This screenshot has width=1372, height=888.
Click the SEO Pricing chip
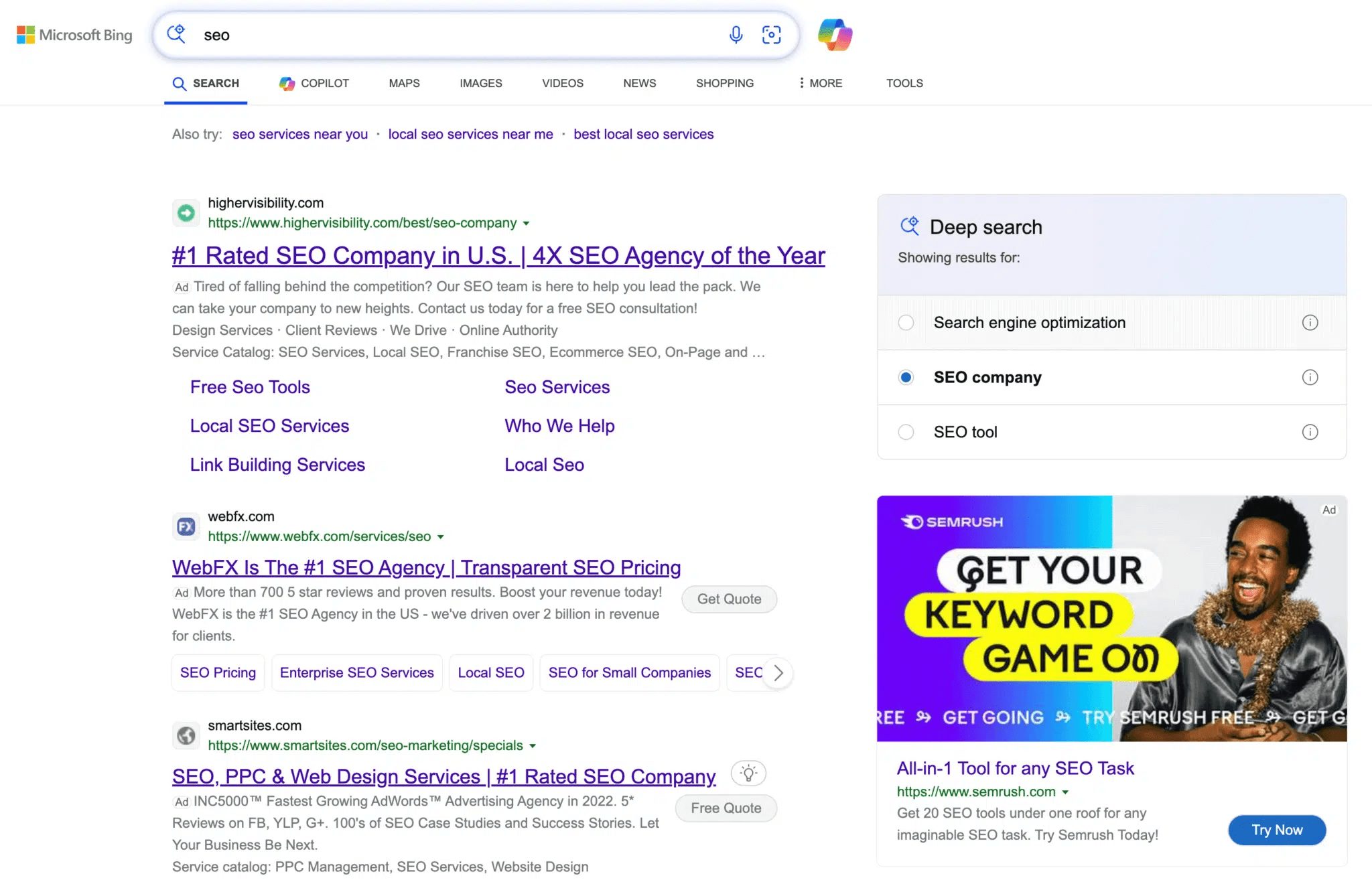(x=218, y=673)
